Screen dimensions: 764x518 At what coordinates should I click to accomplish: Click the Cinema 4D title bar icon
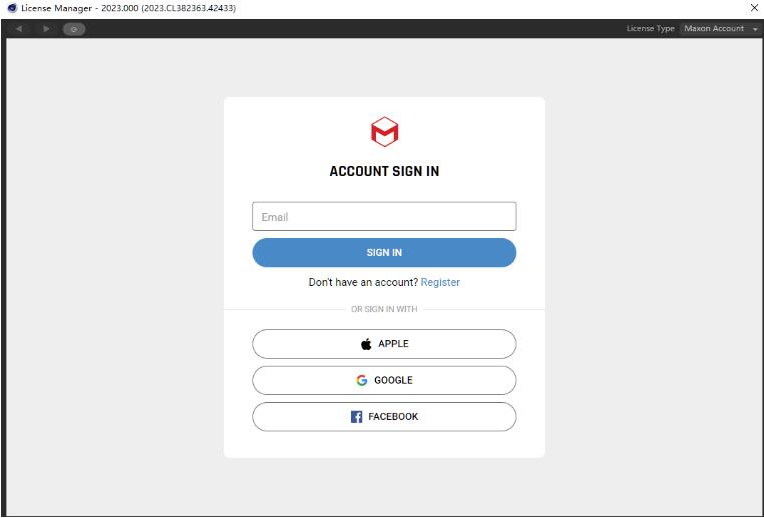(x=12, y=8)
